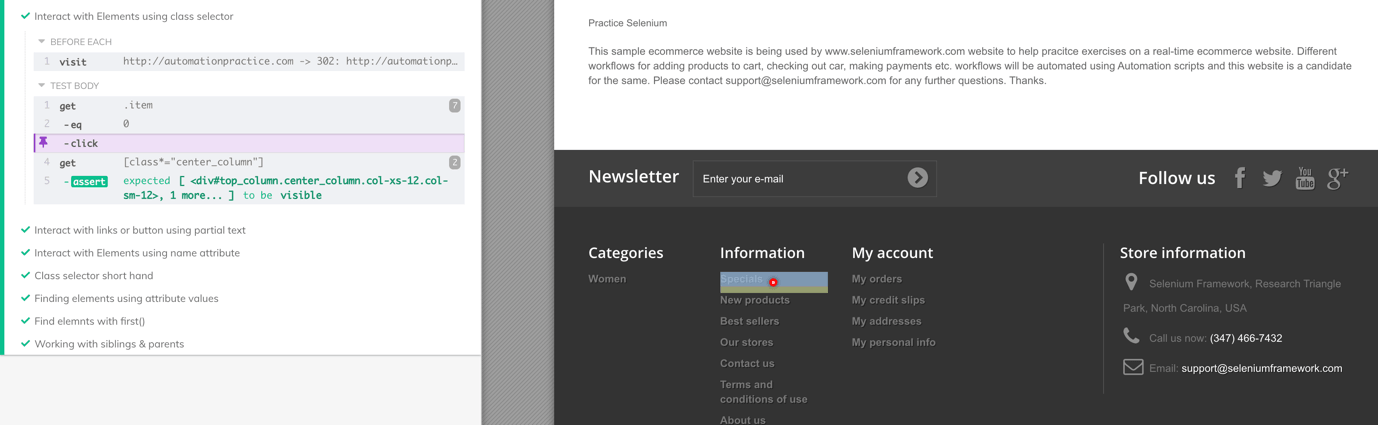Collapse the 'Interact with Elements using class selector' test
The width and height of the screenshot is (1378, 425).
tap(133, 16)
